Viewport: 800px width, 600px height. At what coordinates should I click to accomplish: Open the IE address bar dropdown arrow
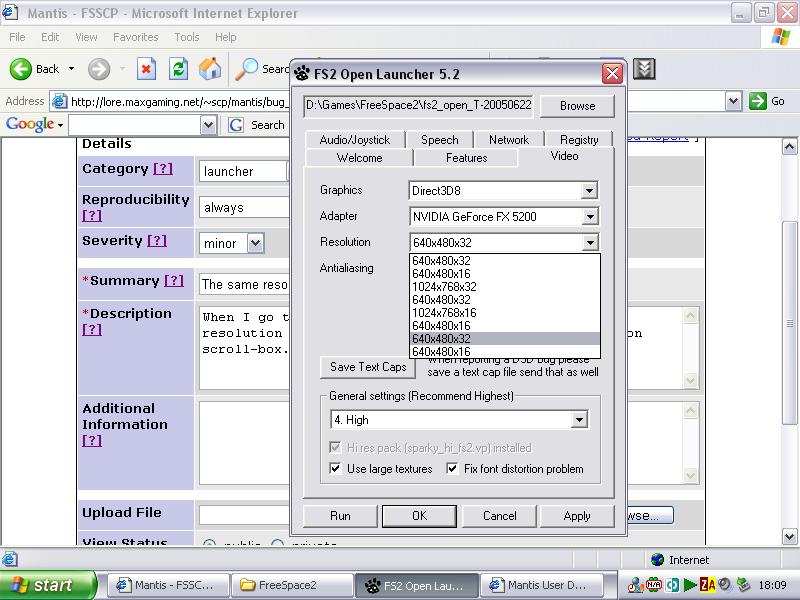tap(733, 101)
